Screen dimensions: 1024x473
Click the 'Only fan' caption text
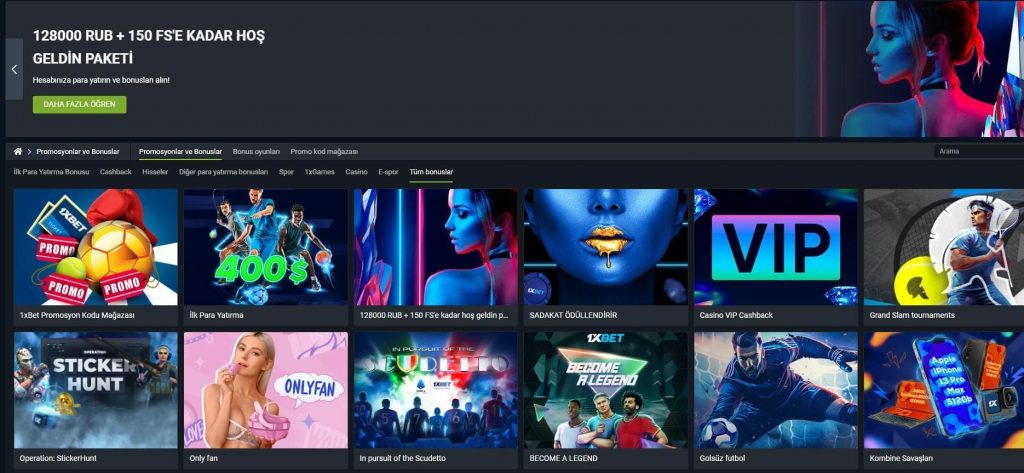(x=204, y=459)
